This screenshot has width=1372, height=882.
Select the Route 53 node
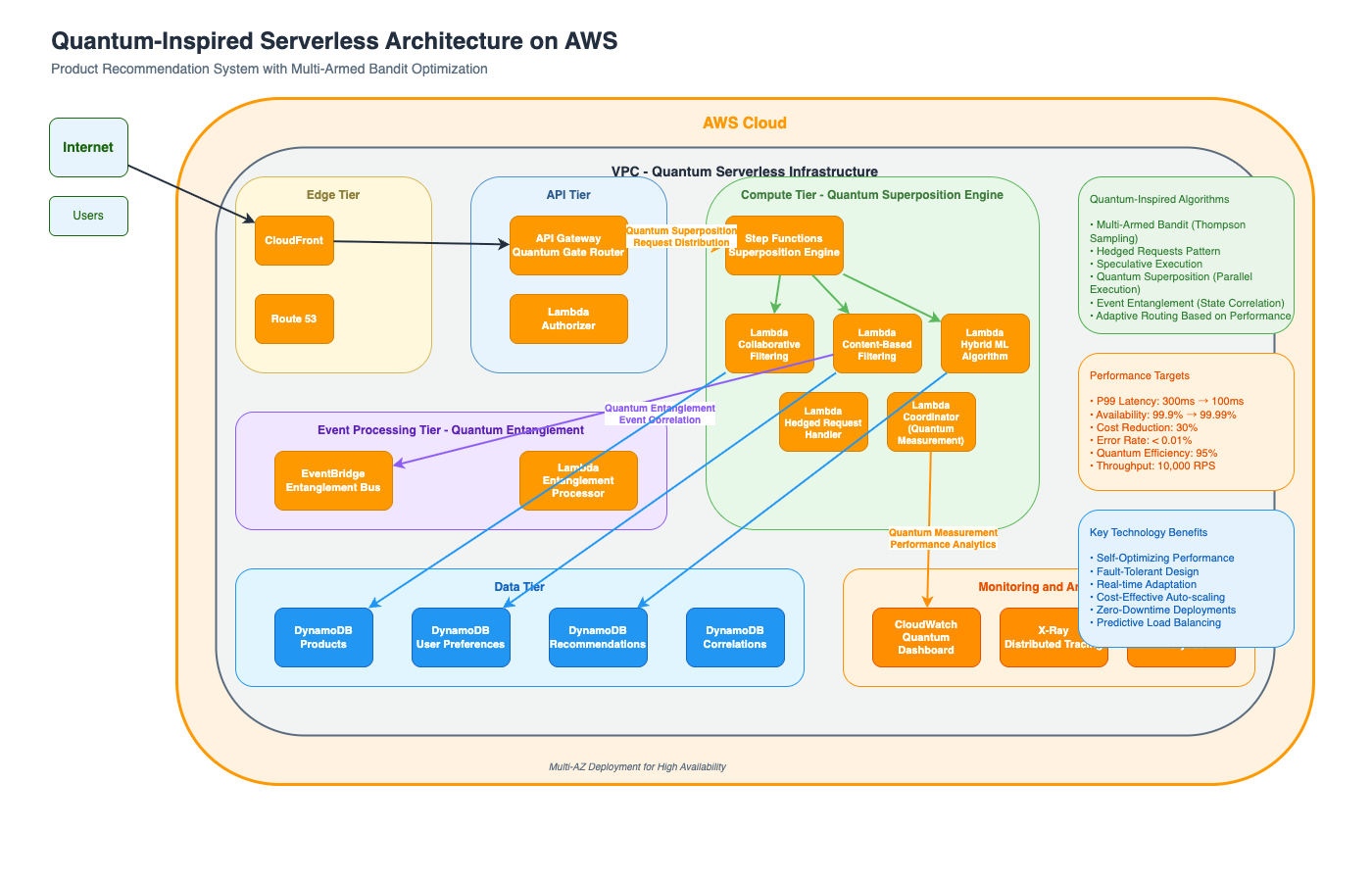point(294,318)
